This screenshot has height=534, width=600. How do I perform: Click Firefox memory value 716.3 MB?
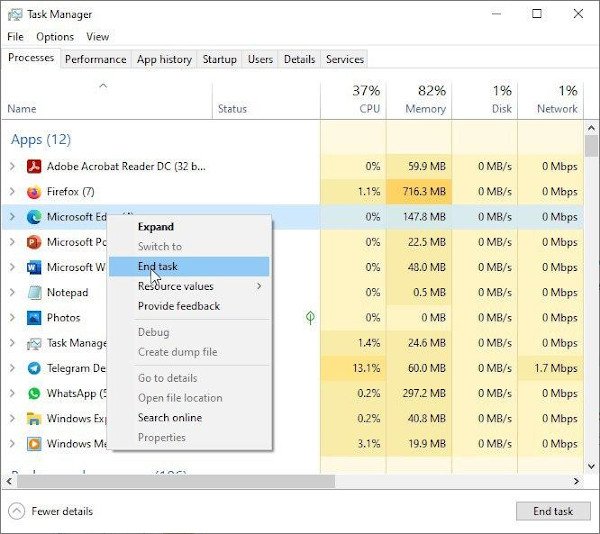tap(424, 191)
